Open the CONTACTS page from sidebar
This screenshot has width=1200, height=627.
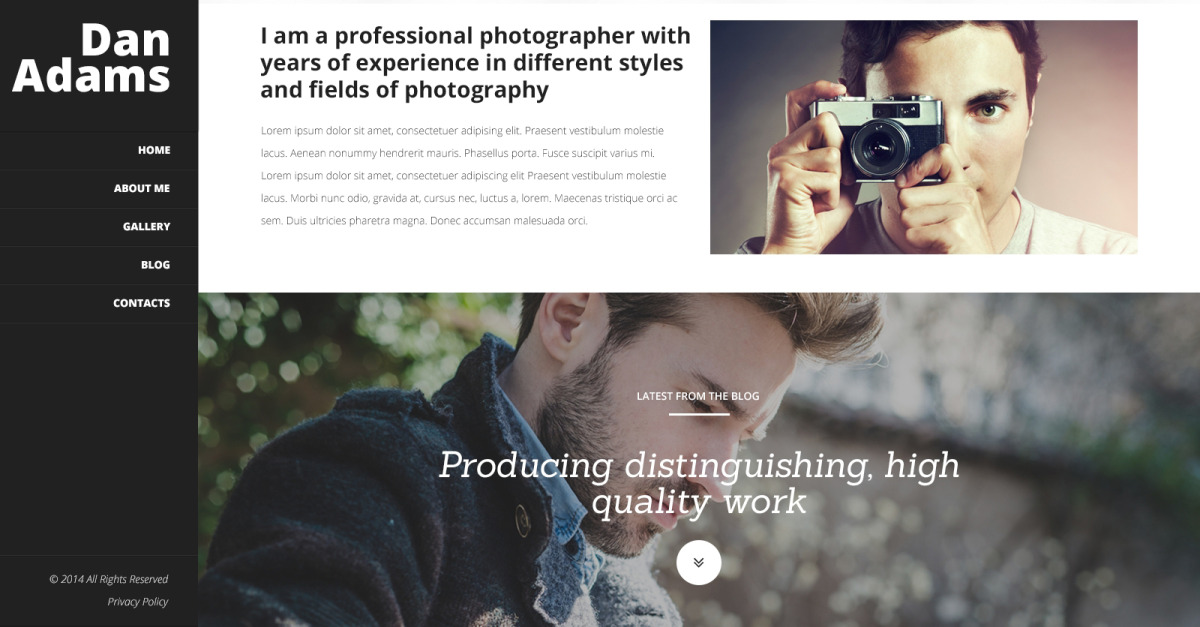[x=141, y=303]
